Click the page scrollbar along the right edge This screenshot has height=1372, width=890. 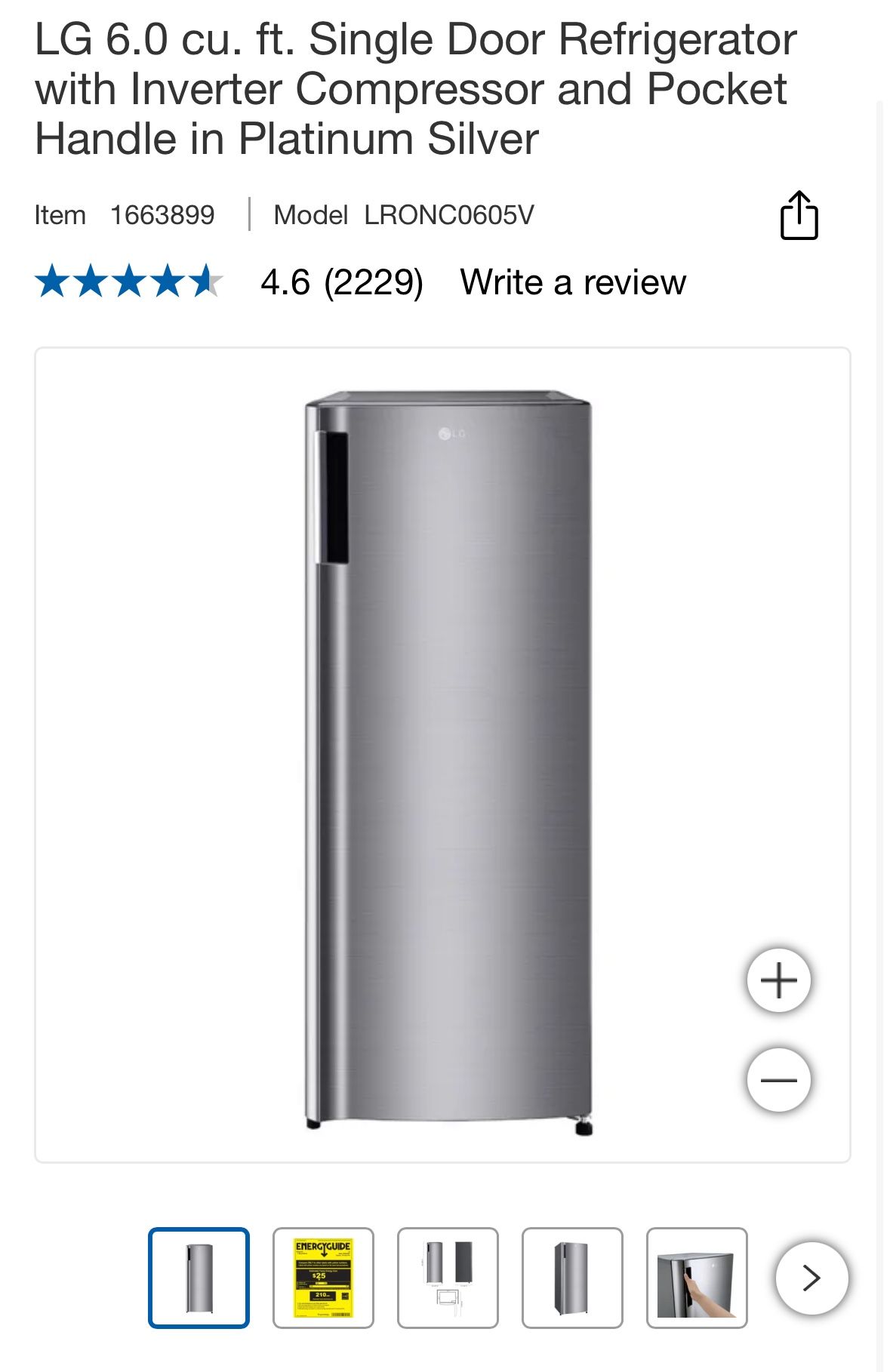(x=879, y=736)
